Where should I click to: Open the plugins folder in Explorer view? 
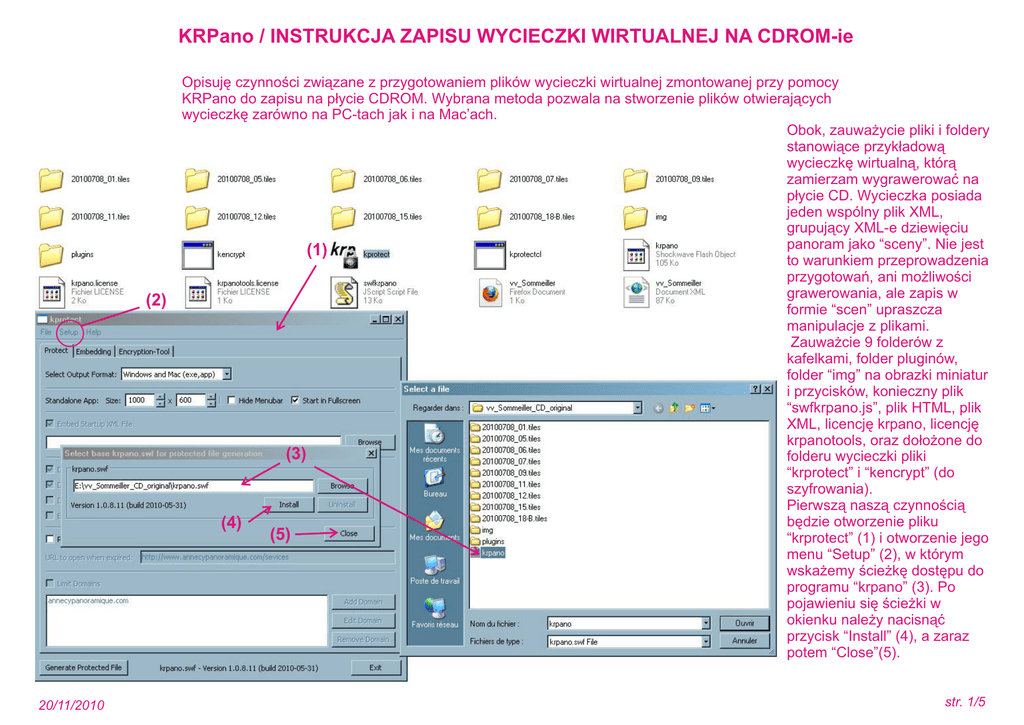click(x=51, y=254)
